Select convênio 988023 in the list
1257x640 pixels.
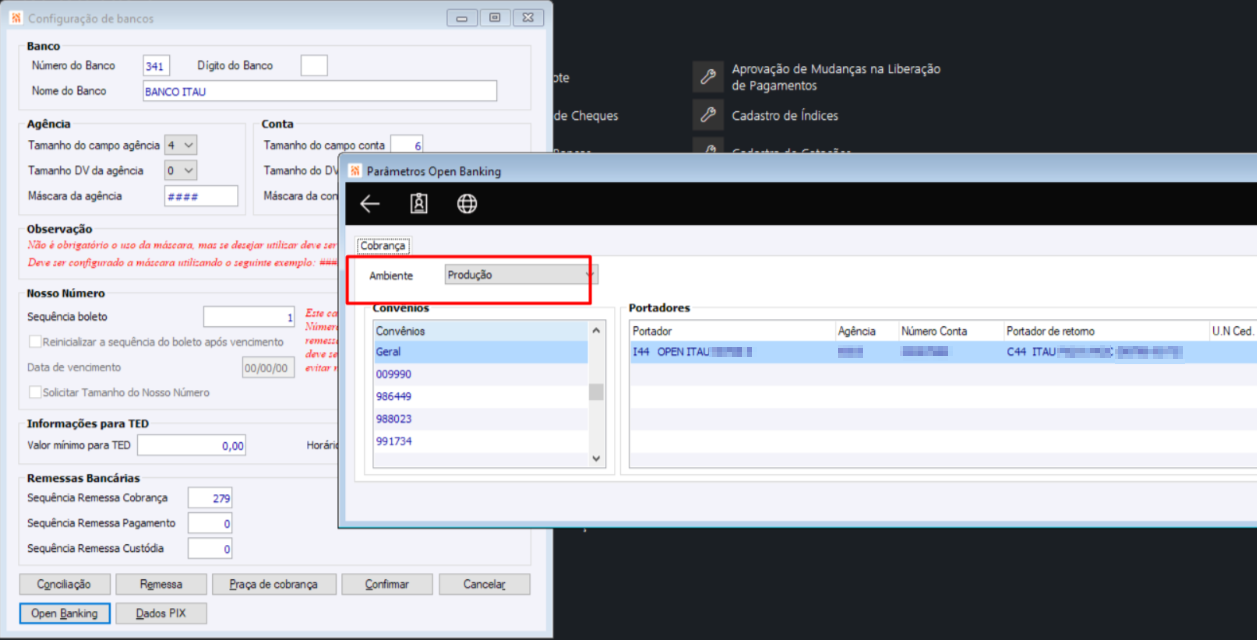[x=480, y=419]
